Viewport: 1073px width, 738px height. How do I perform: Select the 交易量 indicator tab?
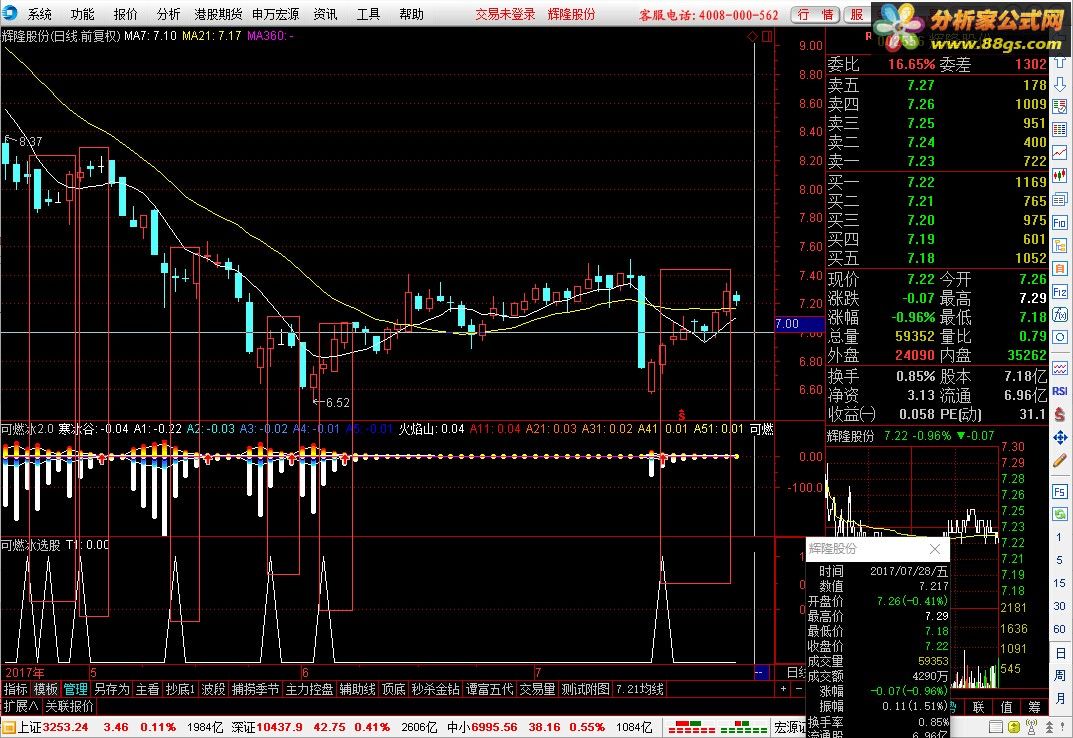537,689
